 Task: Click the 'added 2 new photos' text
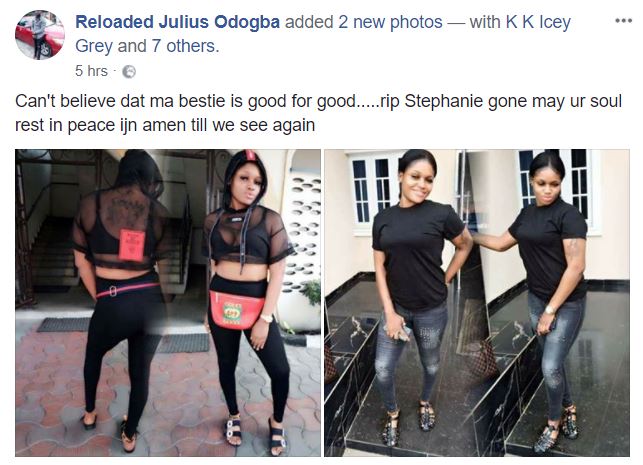[364, 22]
